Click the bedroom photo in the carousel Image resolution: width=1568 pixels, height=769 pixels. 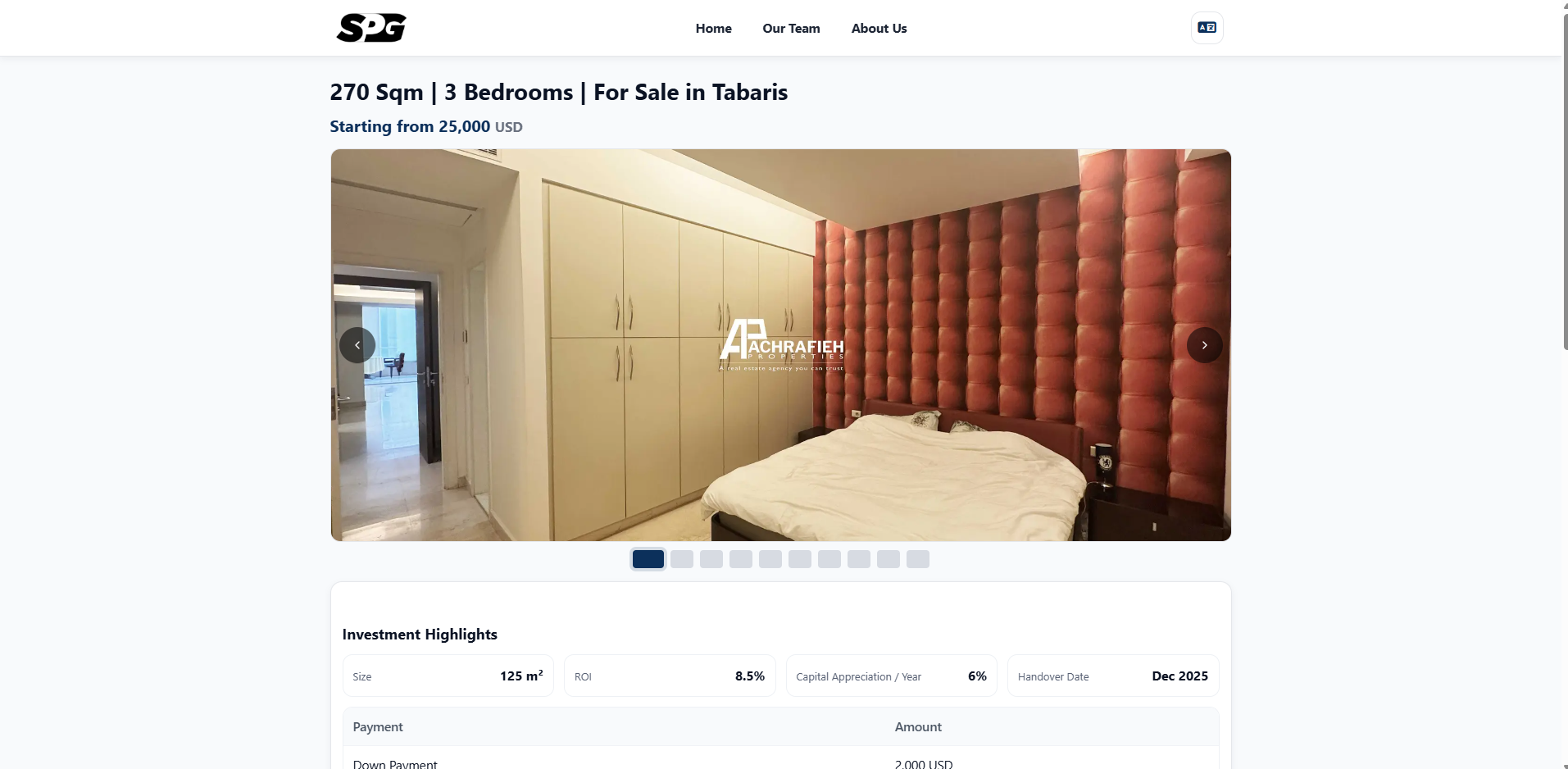click(x=780, y=345)
